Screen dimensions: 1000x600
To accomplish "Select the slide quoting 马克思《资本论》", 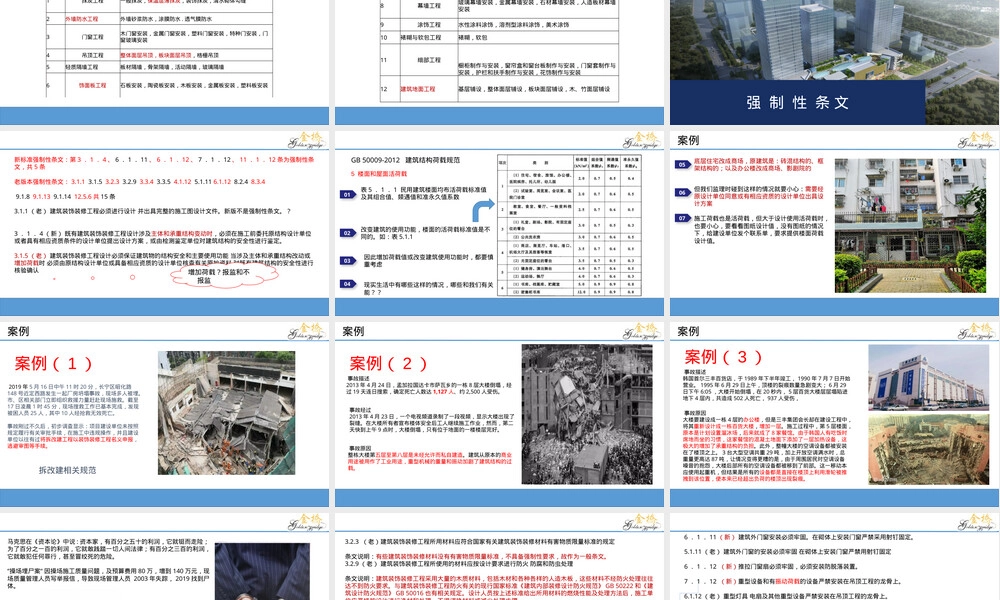I will pyautogui.click(x=165, y=557).
